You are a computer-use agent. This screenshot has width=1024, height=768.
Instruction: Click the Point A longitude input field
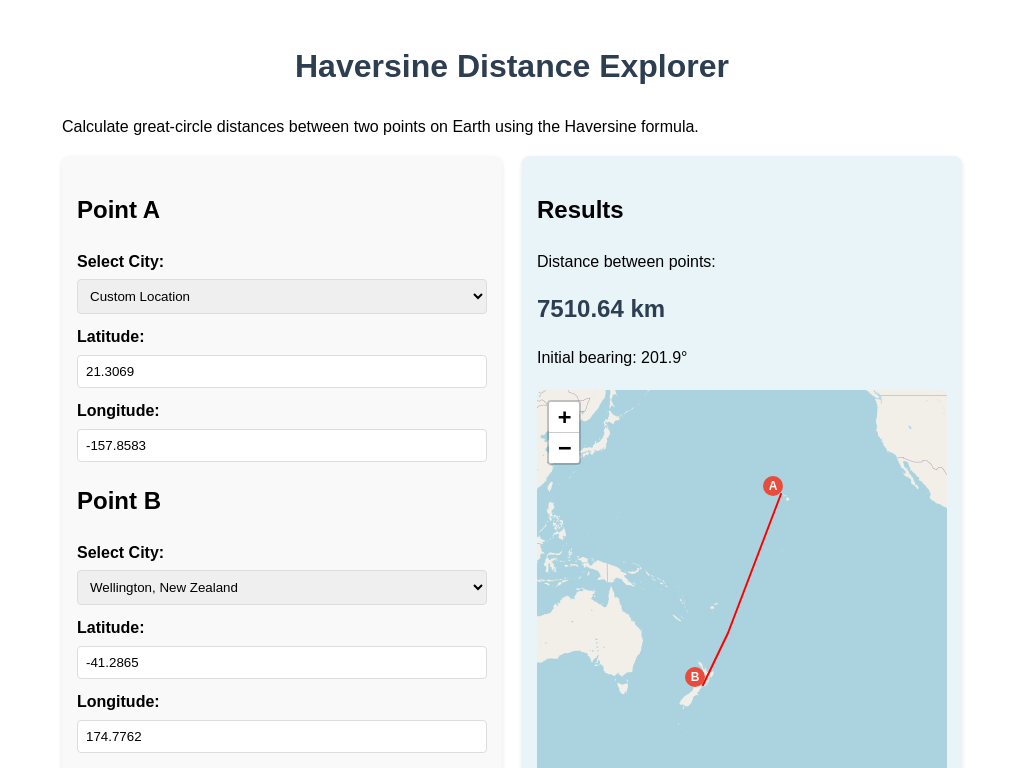(x=281, y=445)
